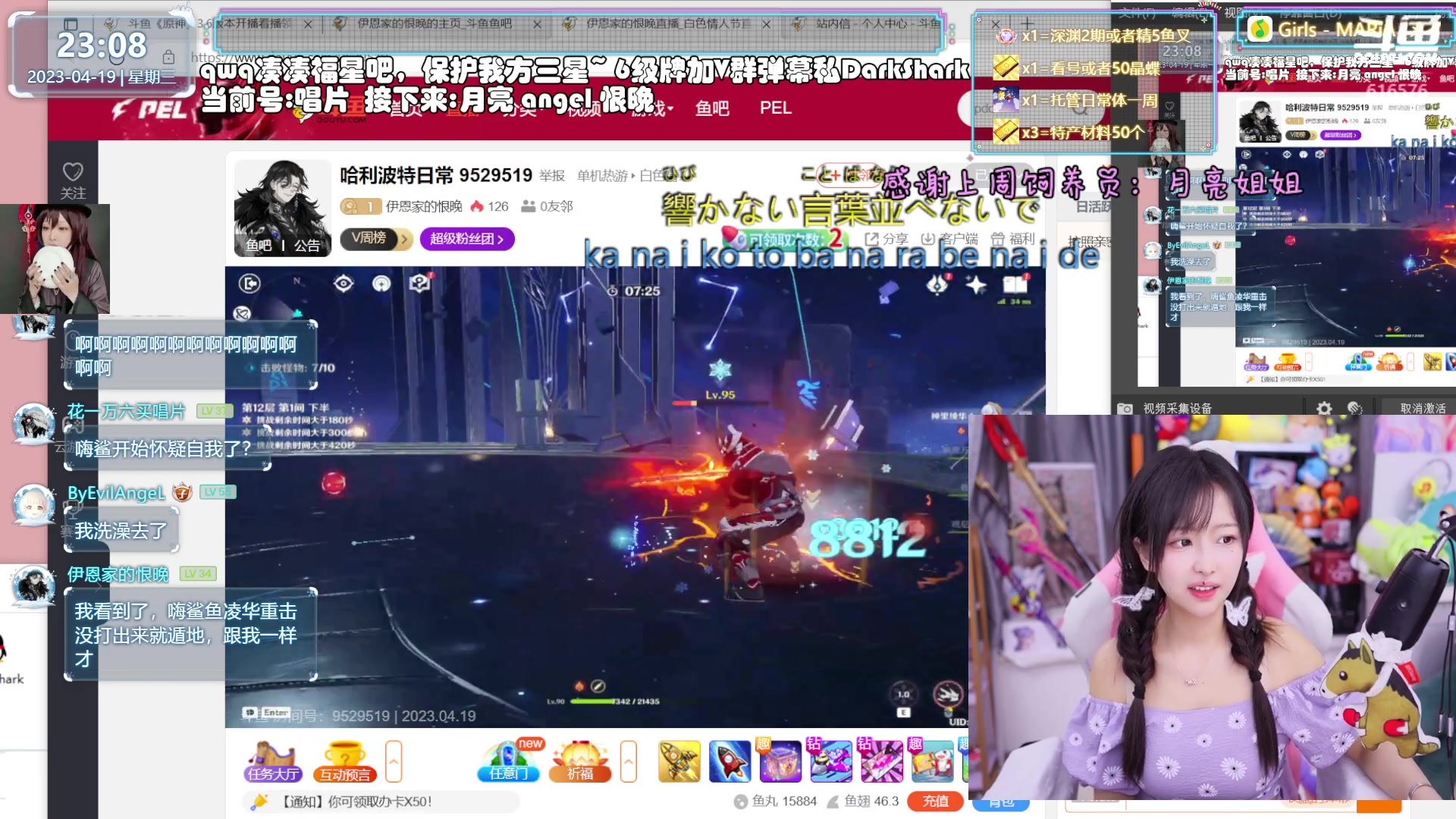Click the streamer avatar thumbnail

tap(282, 208)
